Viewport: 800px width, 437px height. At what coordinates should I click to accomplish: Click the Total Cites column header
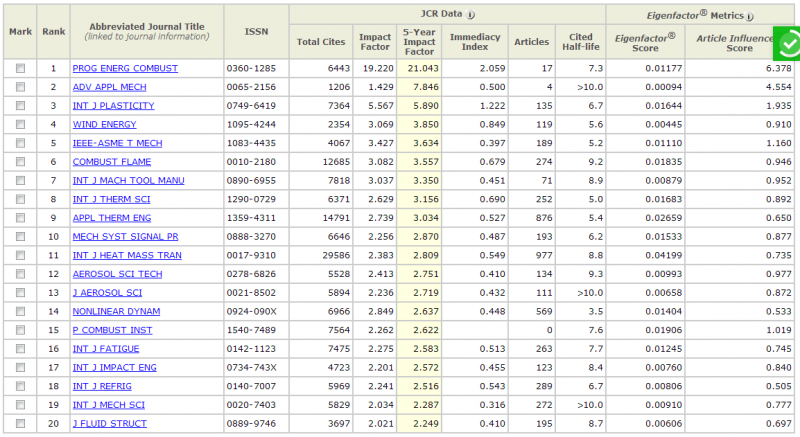tap(319, 41)
